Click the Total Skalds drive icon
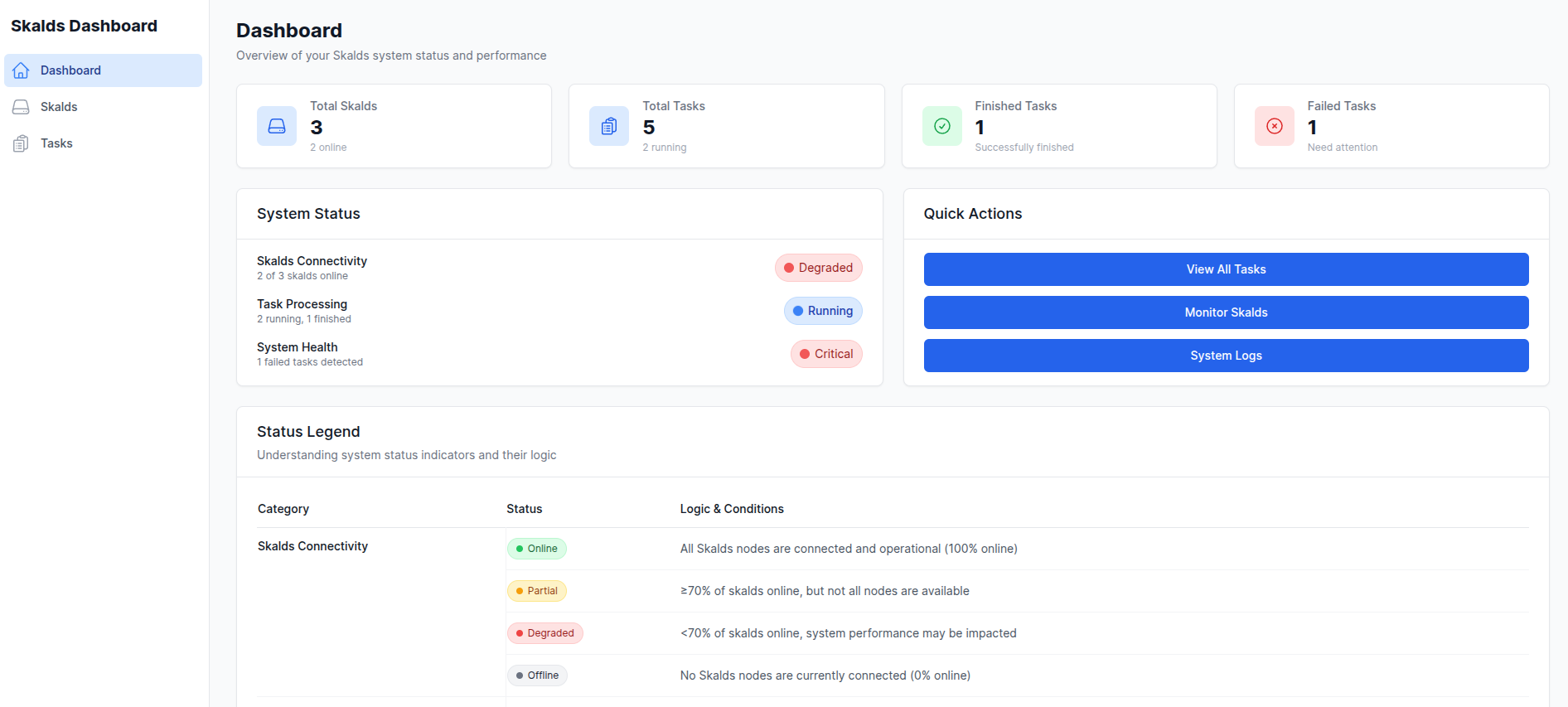 point(277,126)
